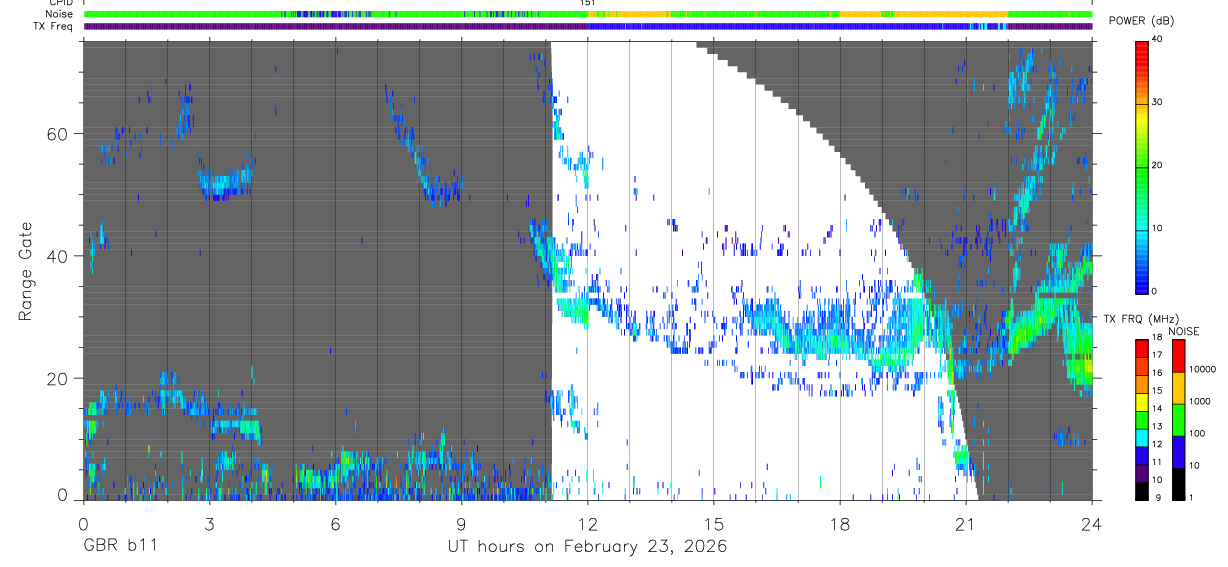
Task: Click the 'GBR b11' radar beam label
Action: click(119, 547)
